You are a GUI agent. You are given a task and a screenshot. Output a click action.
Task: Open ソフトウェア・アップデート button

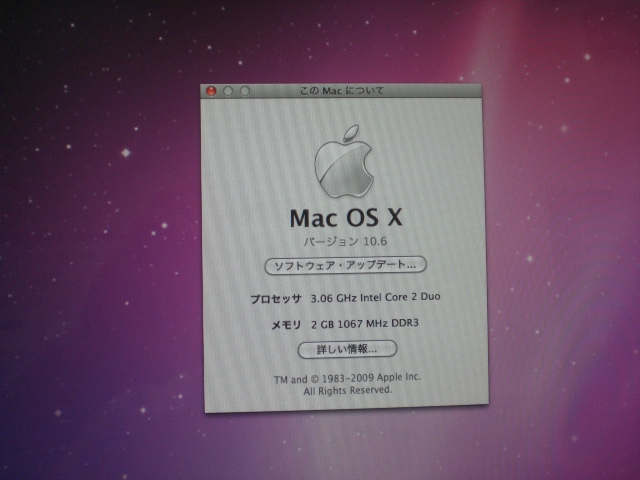(x=346, y=266)
